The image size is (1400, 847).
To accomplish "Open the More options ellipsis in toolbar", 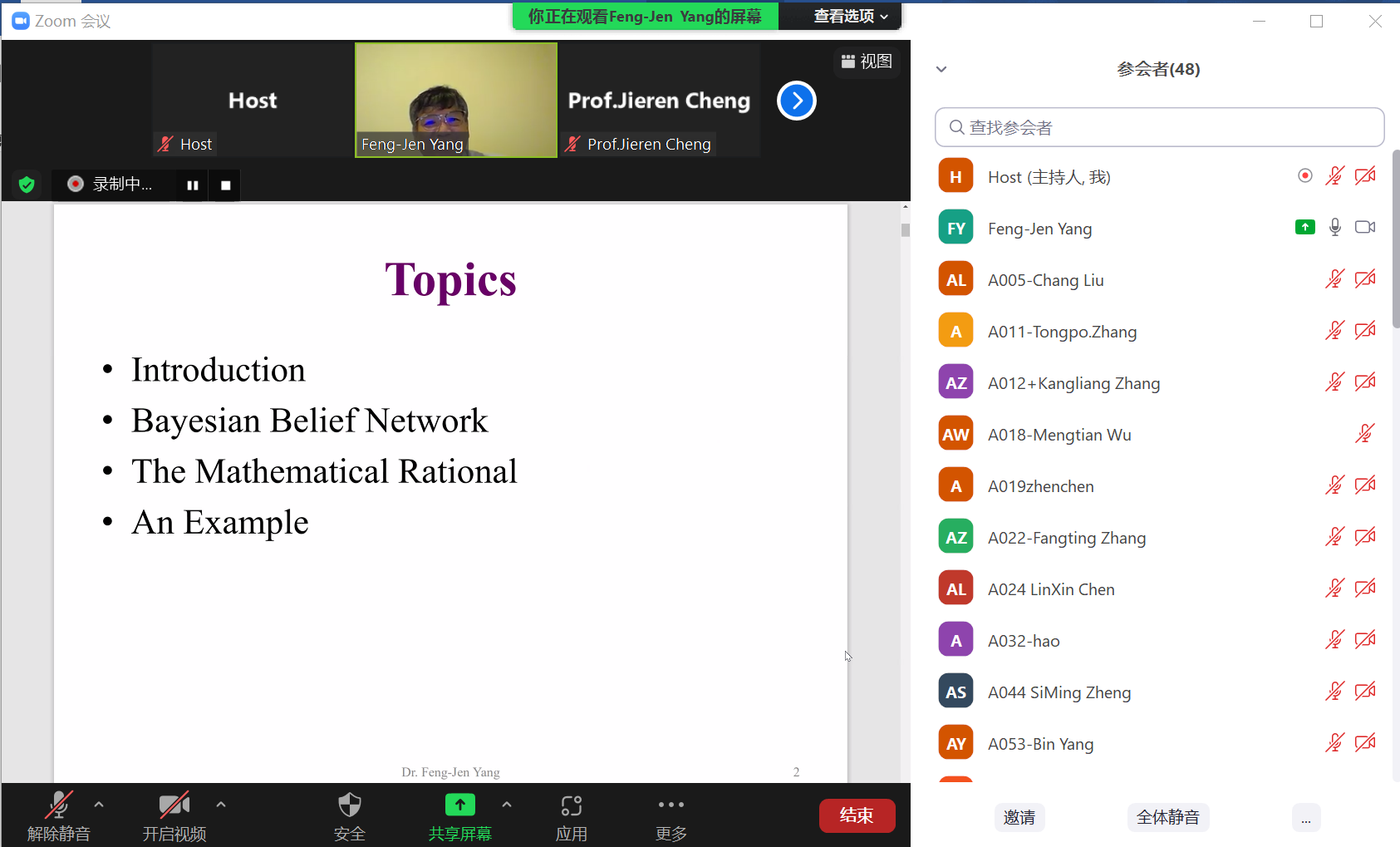I will [x=671, y=805].
